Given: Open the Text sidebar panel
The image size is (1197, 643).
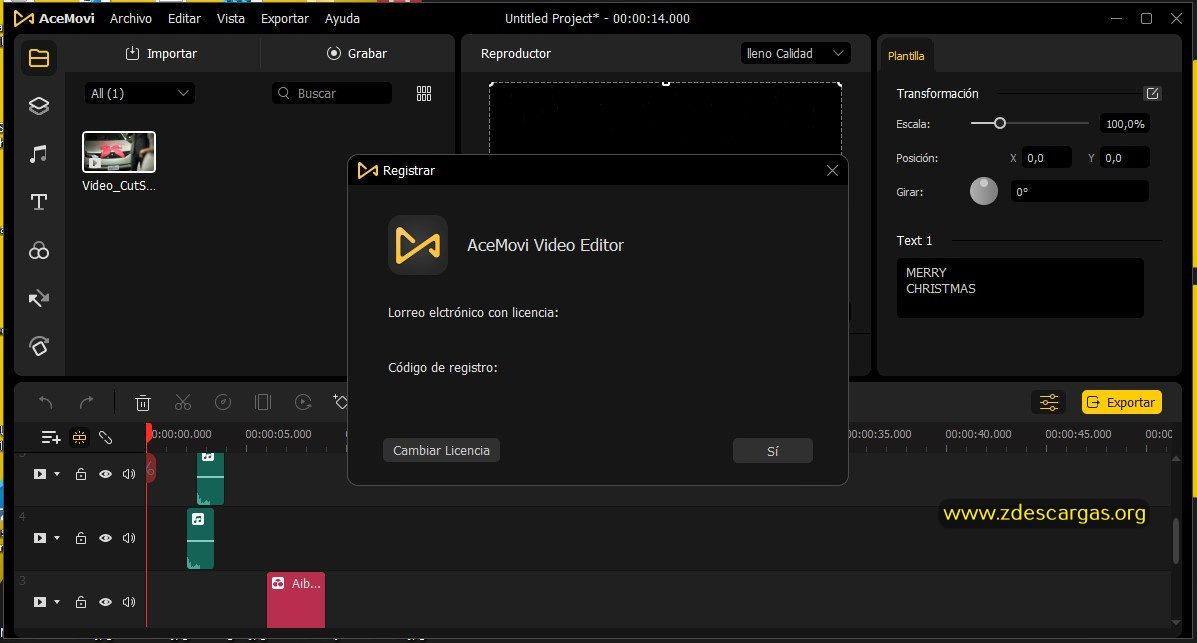Looking at the screenshot, I should pyautogui.click(x=39, y=202).
